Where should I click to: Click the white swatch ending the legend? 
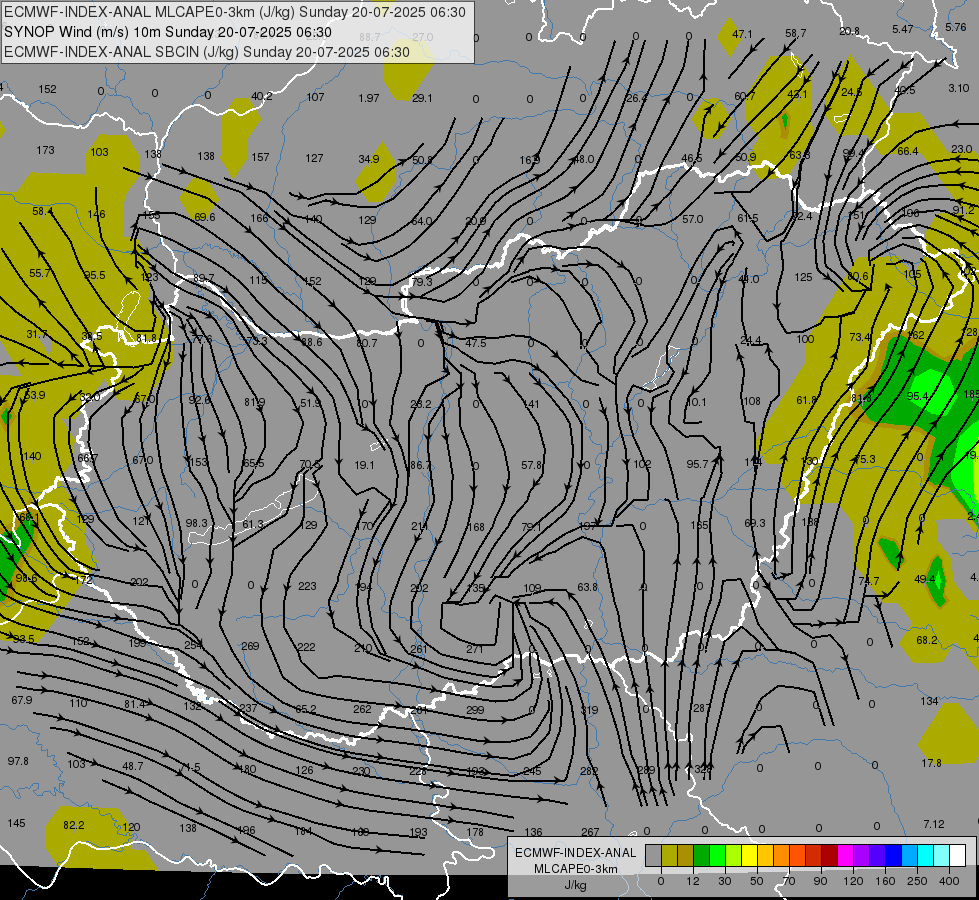[x=957, y=855]
